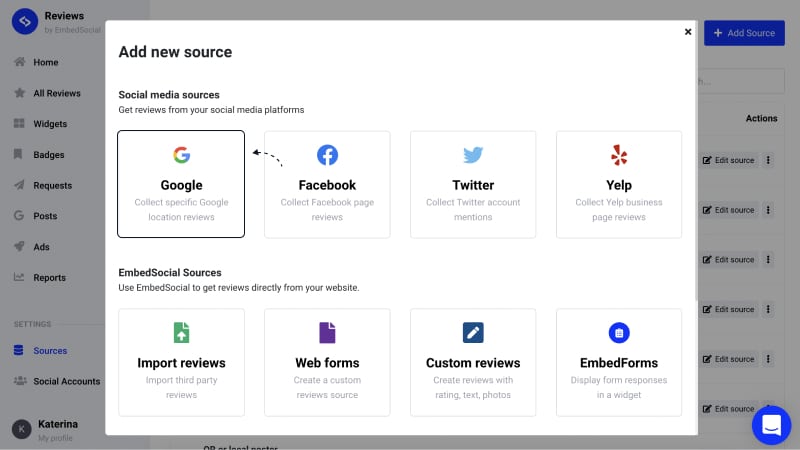Close the Add new source dialog
Viewport: 800px width, 450px height.
(x=688, y=32)
